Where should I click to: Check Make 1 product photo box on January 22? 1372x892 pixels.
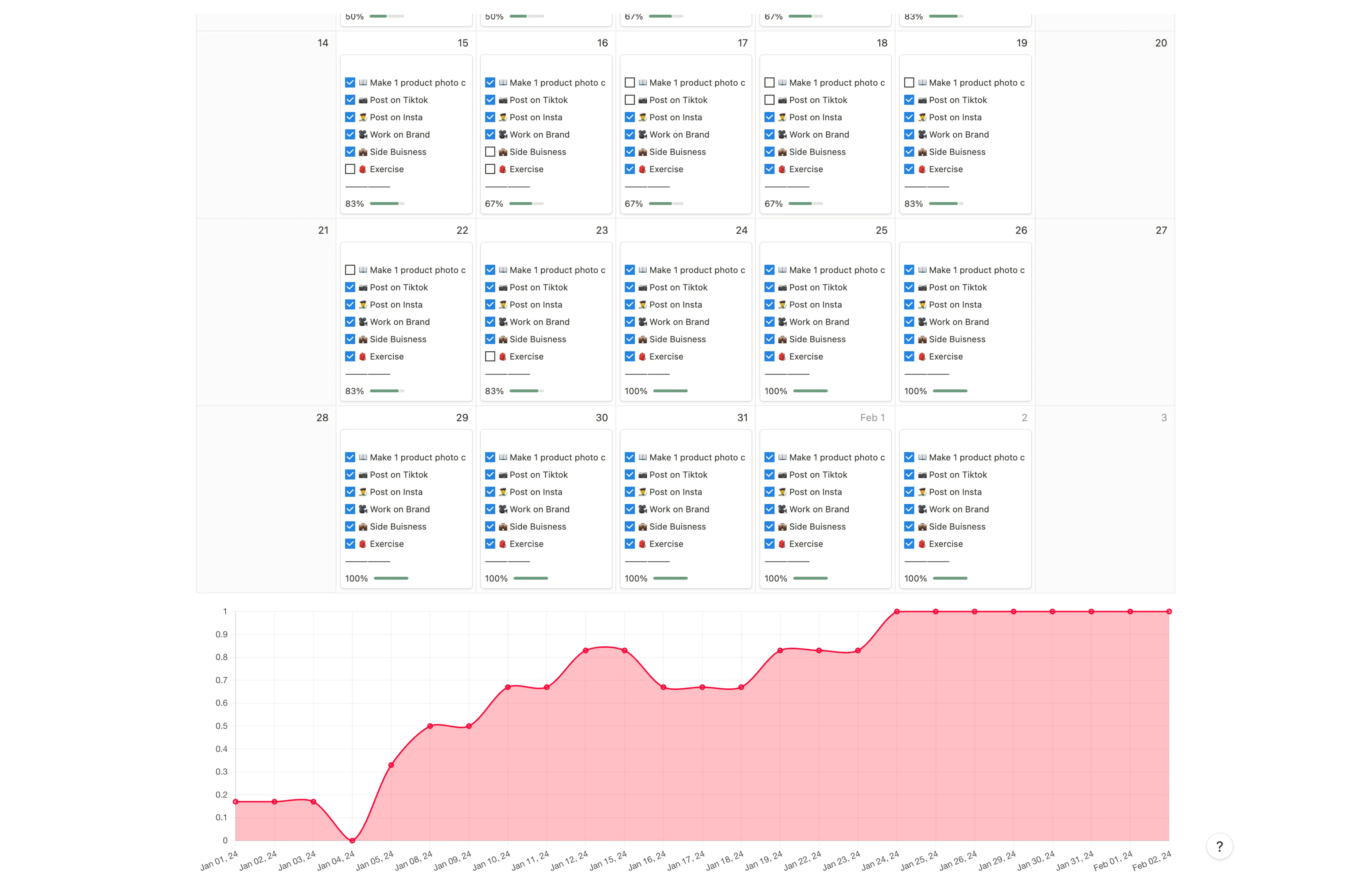point(350,270)
